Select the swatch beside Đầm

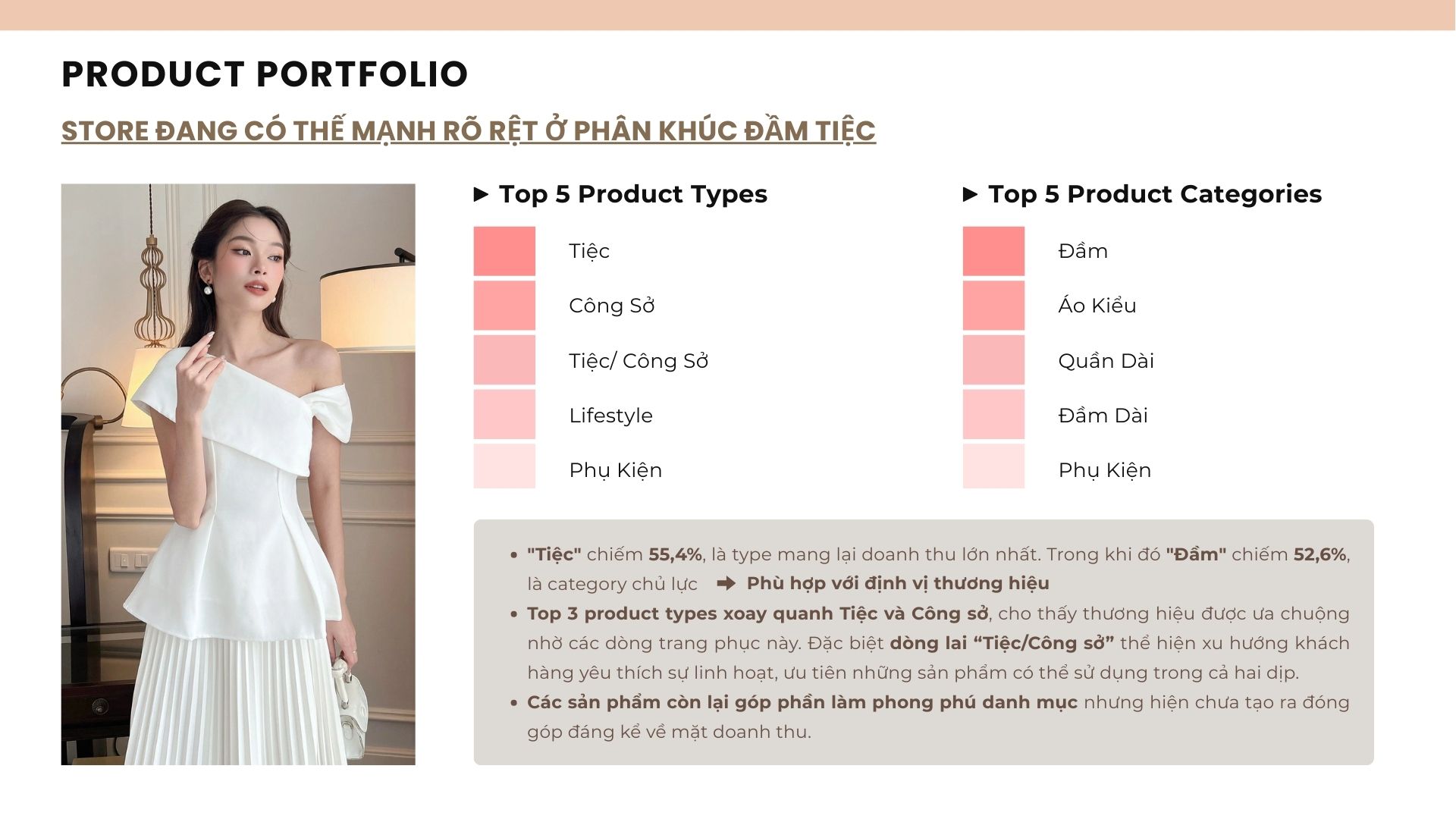993,251
